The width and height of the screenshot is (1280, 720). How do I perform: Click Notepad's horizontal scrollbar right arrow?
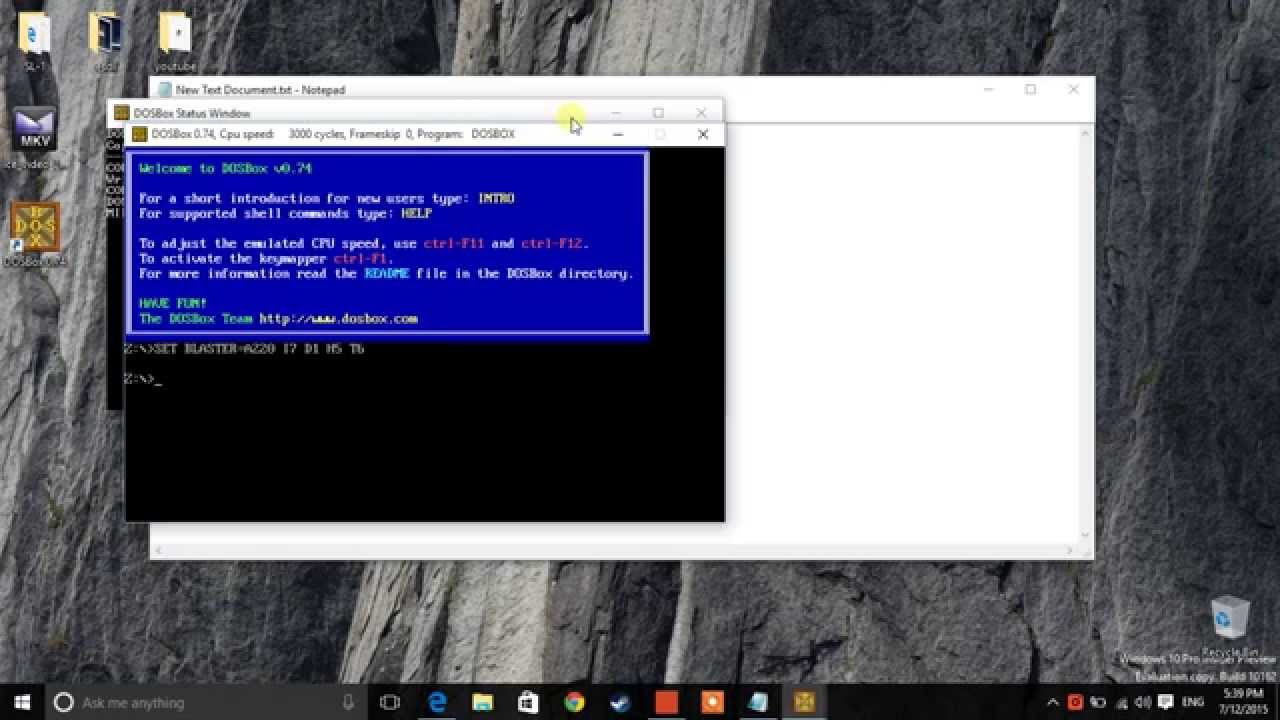(1069, 551)
